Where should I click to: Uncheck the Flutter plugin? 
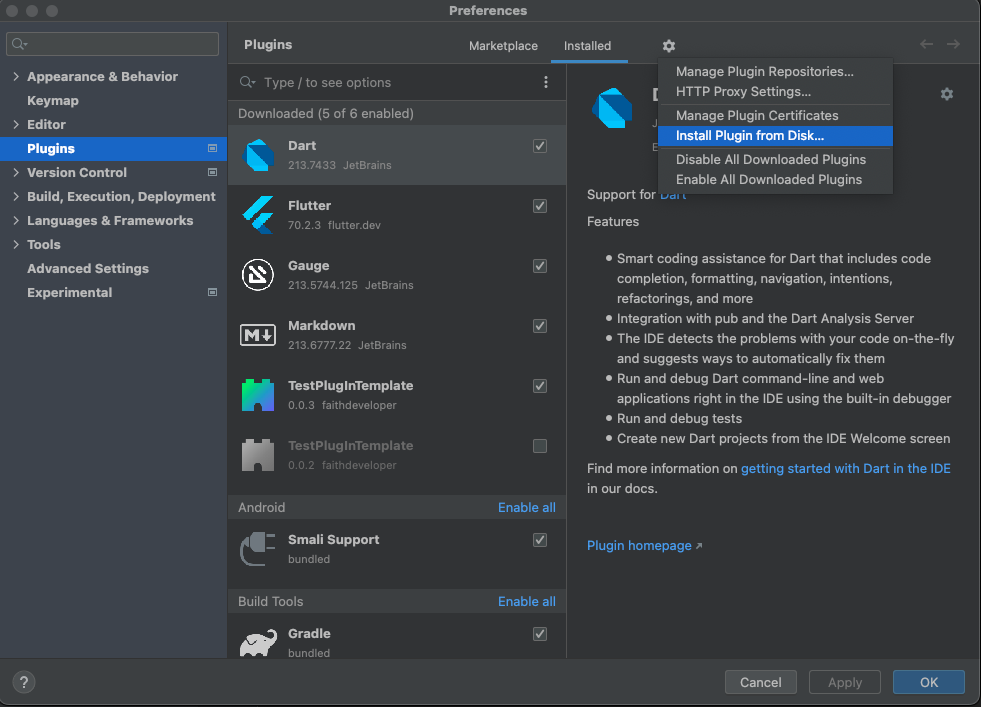click(x=540, y=206)
